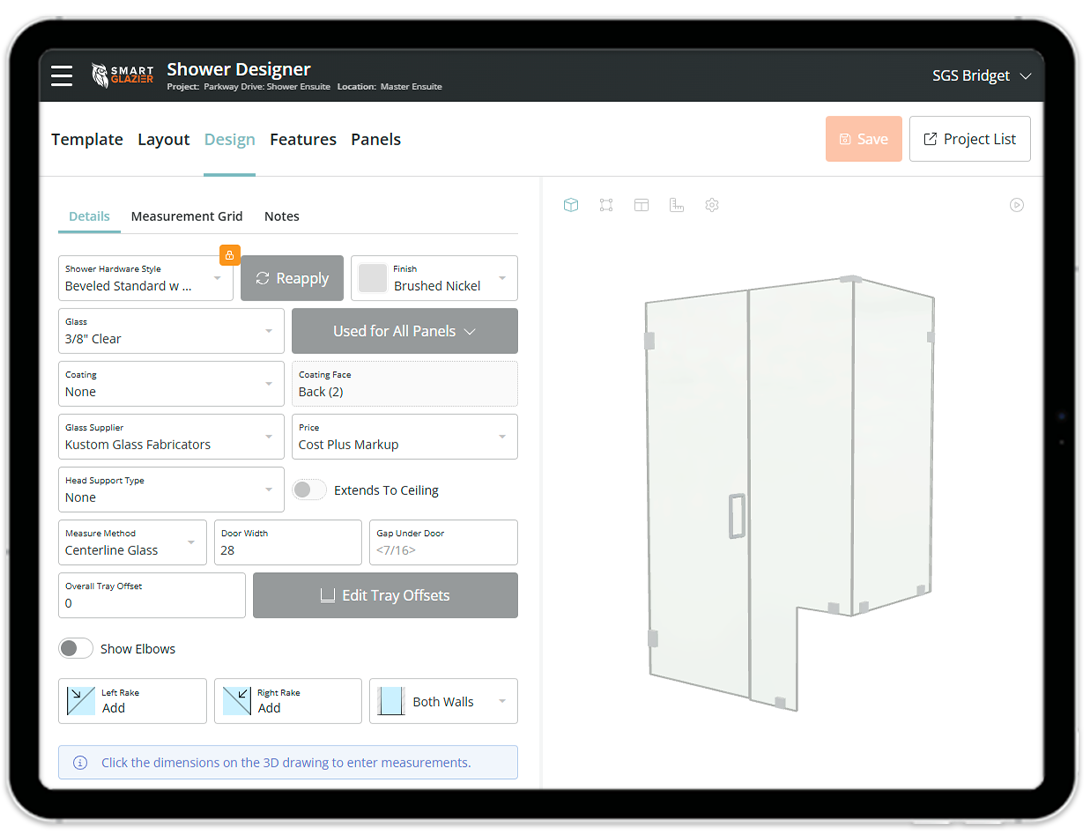Open the Measurement Grid sub-tab
1084x834 pixels.
(187, 216)
